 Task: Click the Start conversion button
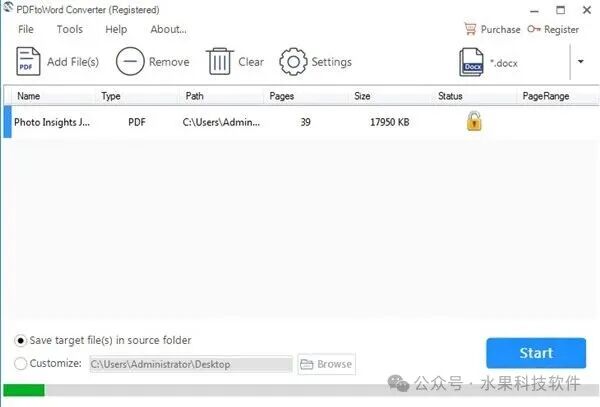coord(536,353)
